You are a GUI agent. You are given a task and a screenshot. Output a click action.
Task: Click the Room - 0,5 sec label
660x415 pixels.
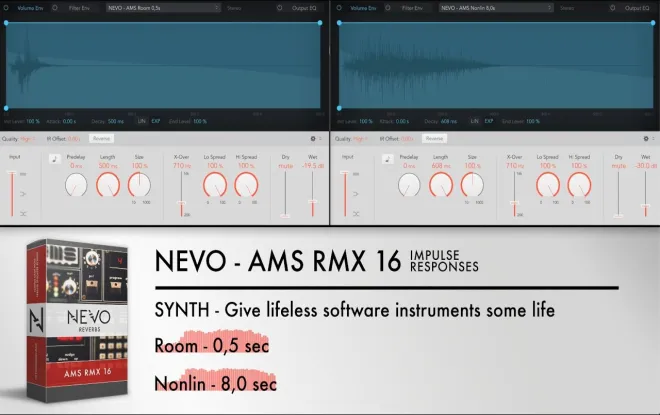tap(212, 346)
